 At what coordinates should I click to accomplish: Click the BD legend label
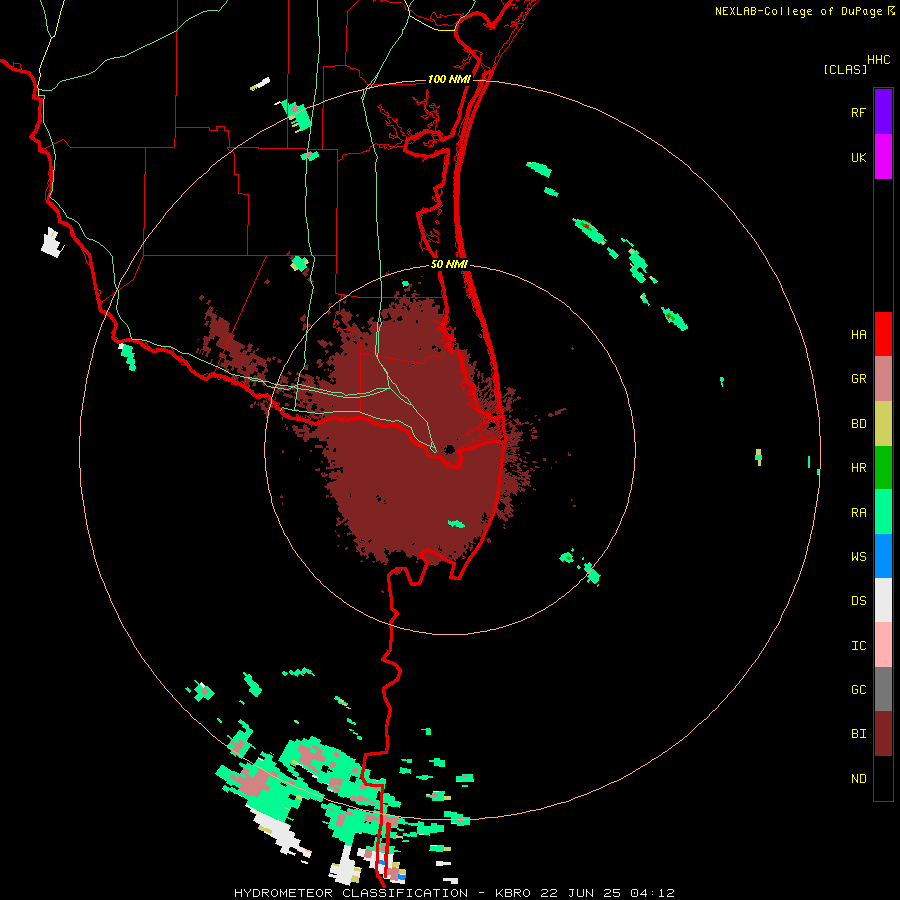click(x=859, y=424)
